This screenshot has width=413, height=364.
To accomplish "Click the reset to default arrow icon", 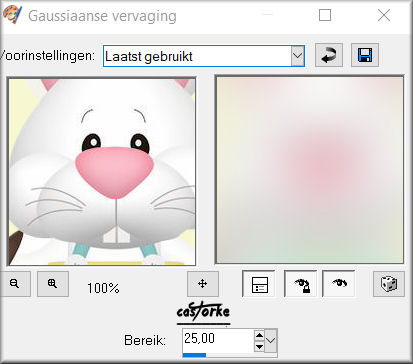I will tap(329, 55).
